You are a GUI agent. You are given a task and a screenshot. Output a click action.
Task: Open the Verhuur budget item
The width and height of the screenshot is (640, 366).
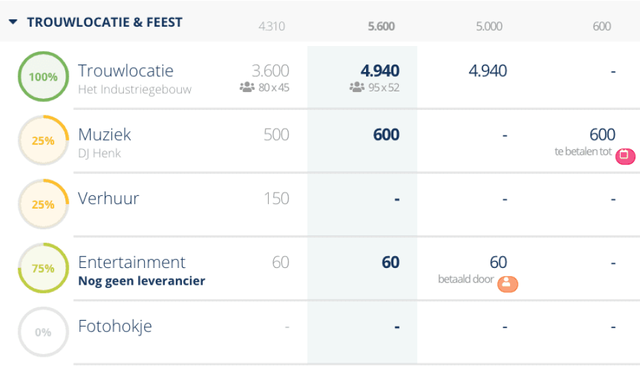pos(109,199)
